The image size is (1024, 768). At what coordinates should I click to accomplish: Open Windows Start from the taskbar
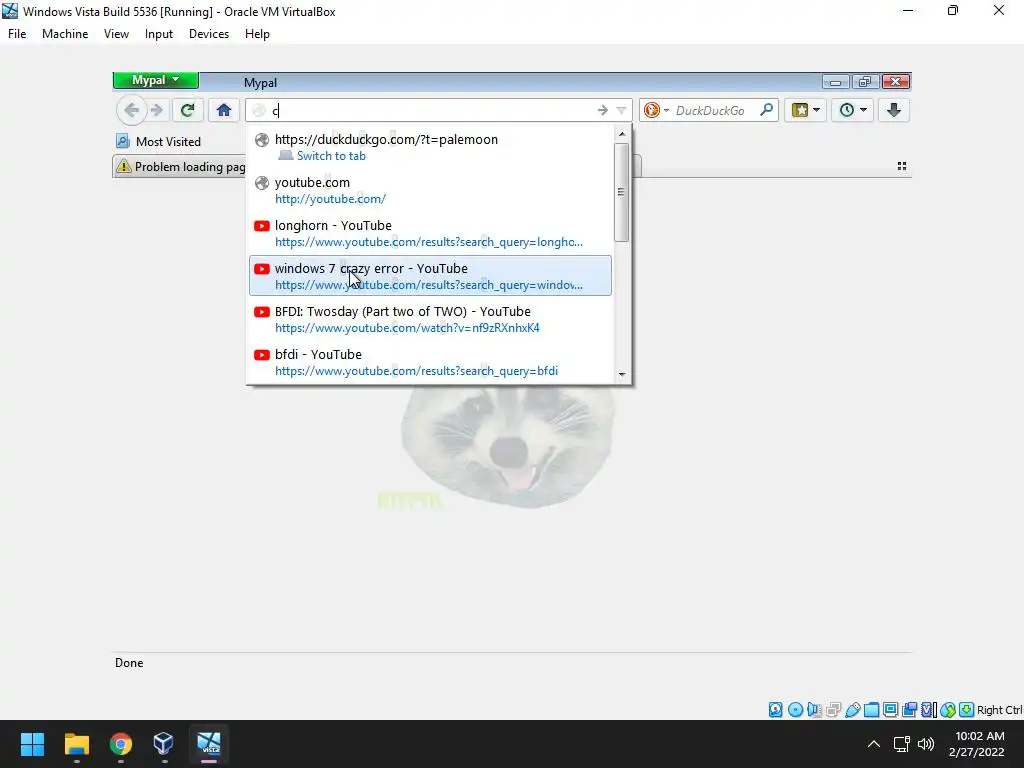click(x=32, y=744)
